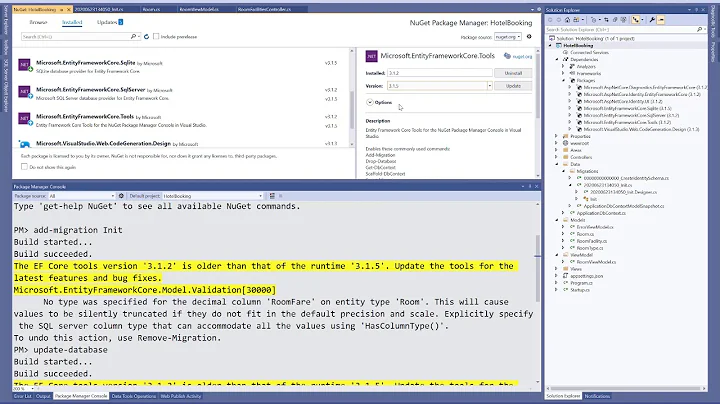Click CodeGeneration.Design package icon
This screenshot has height=404, width=720.
coord(24,144)
